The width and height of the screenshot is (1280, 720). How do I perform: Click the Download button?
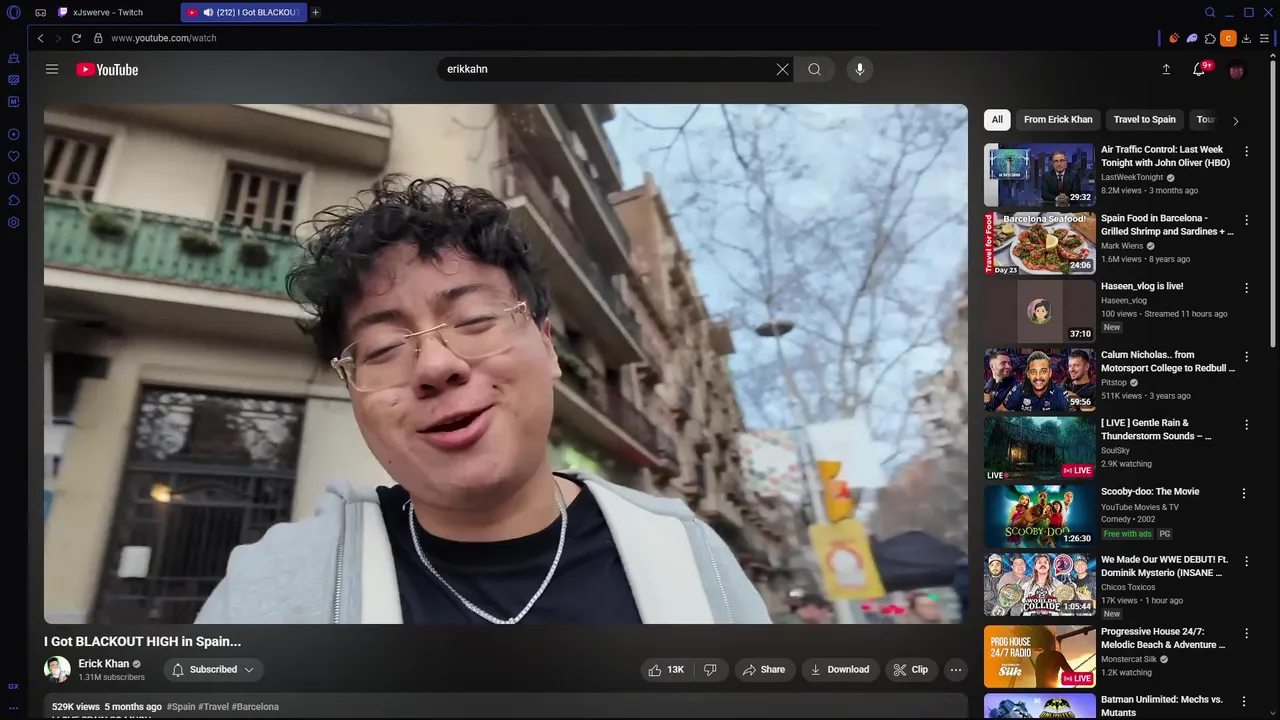point(839,669)
